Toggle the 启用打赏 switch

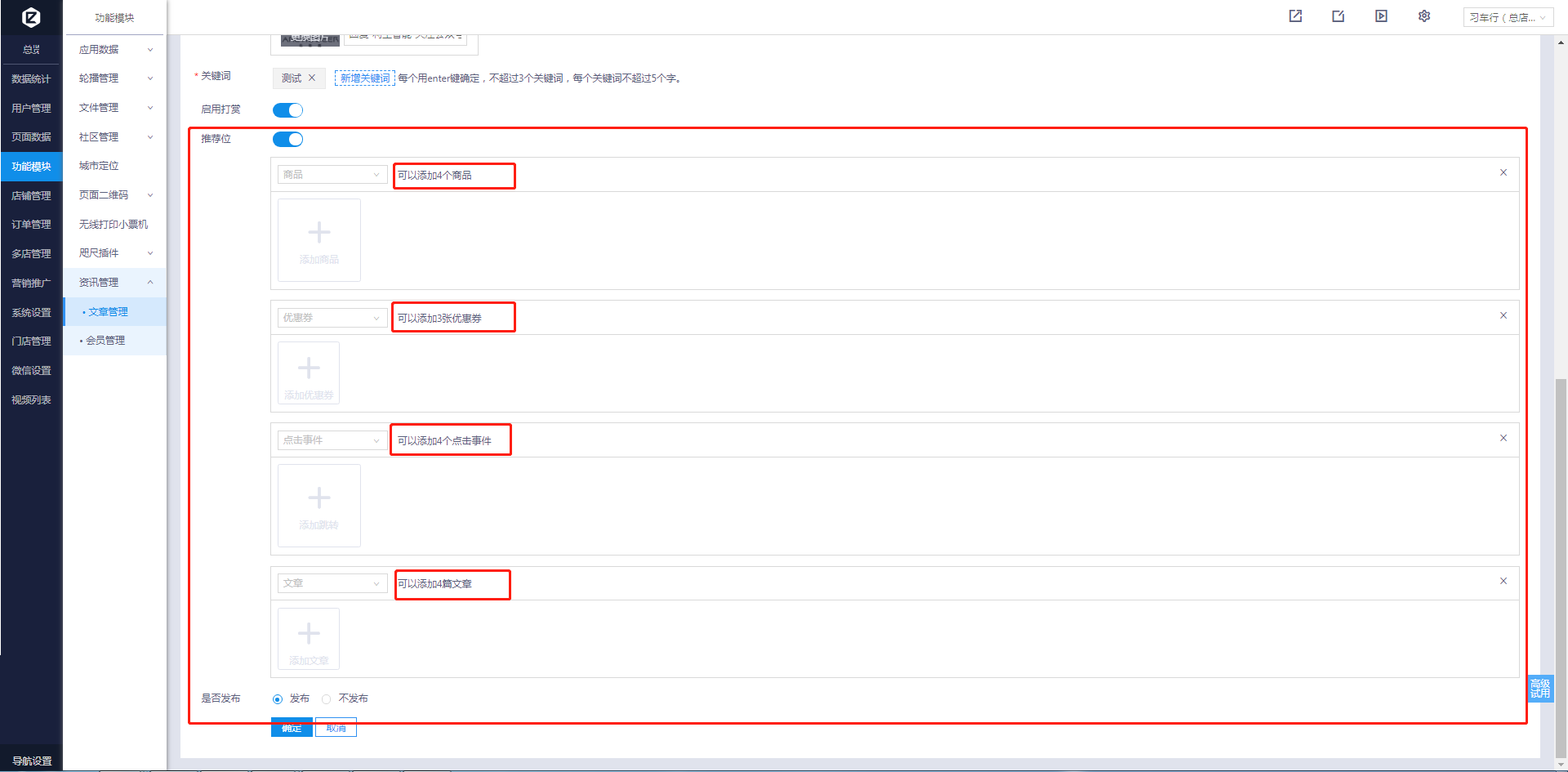click(x=287, y=110)
